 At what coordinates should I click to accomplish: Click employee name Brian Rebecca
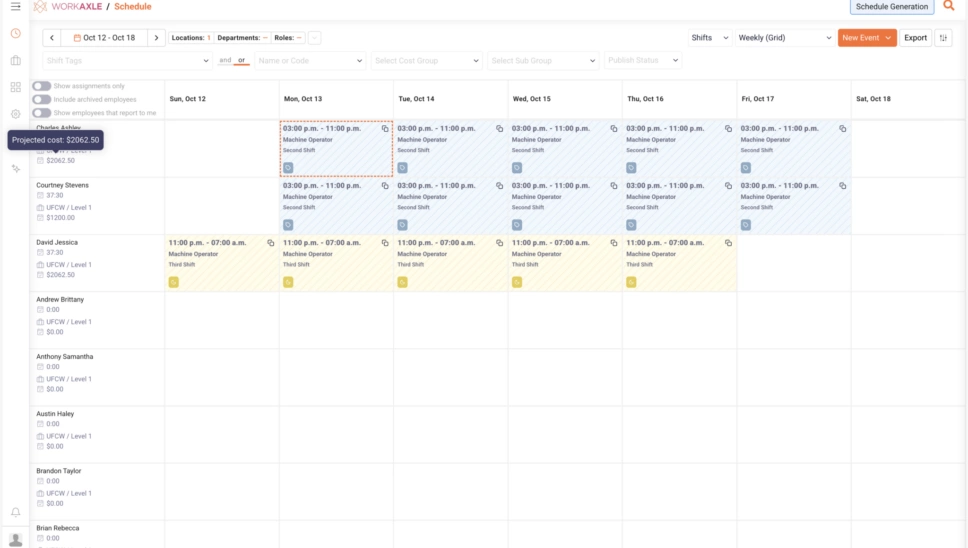point(57,528)
